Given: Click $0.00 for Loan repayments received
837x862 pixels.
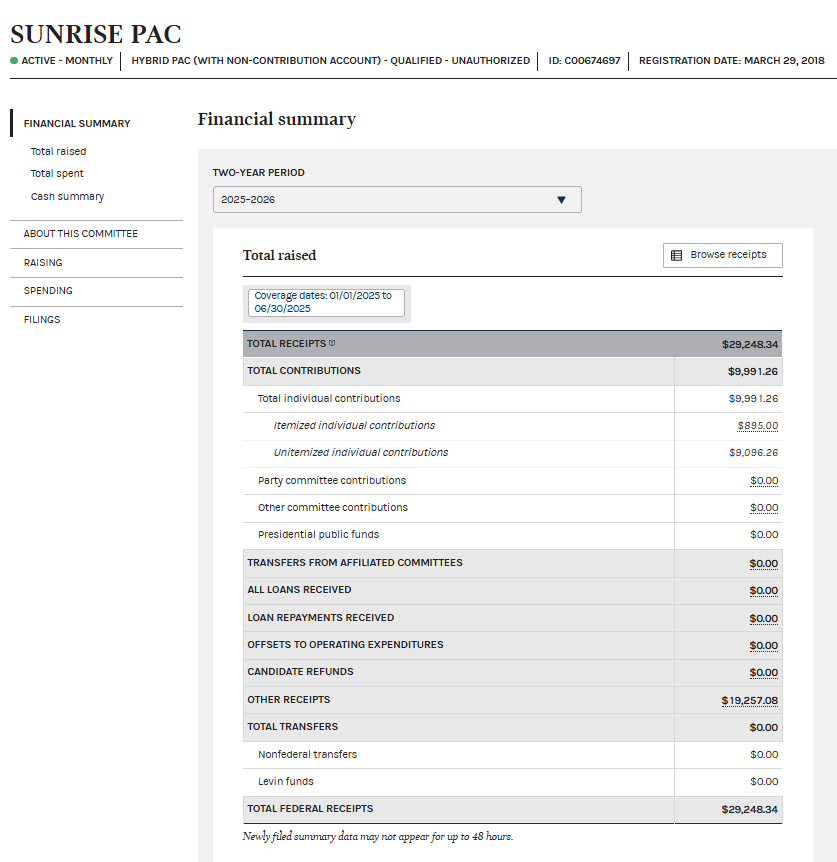Looking at the screenshot, I should [x=763, y=618].
